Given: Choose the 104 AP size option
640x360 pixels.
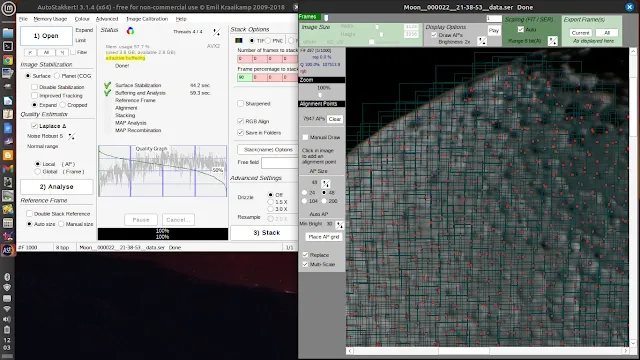Looking at the screenshot, I should pyautogui.click(x=304, y=201).
